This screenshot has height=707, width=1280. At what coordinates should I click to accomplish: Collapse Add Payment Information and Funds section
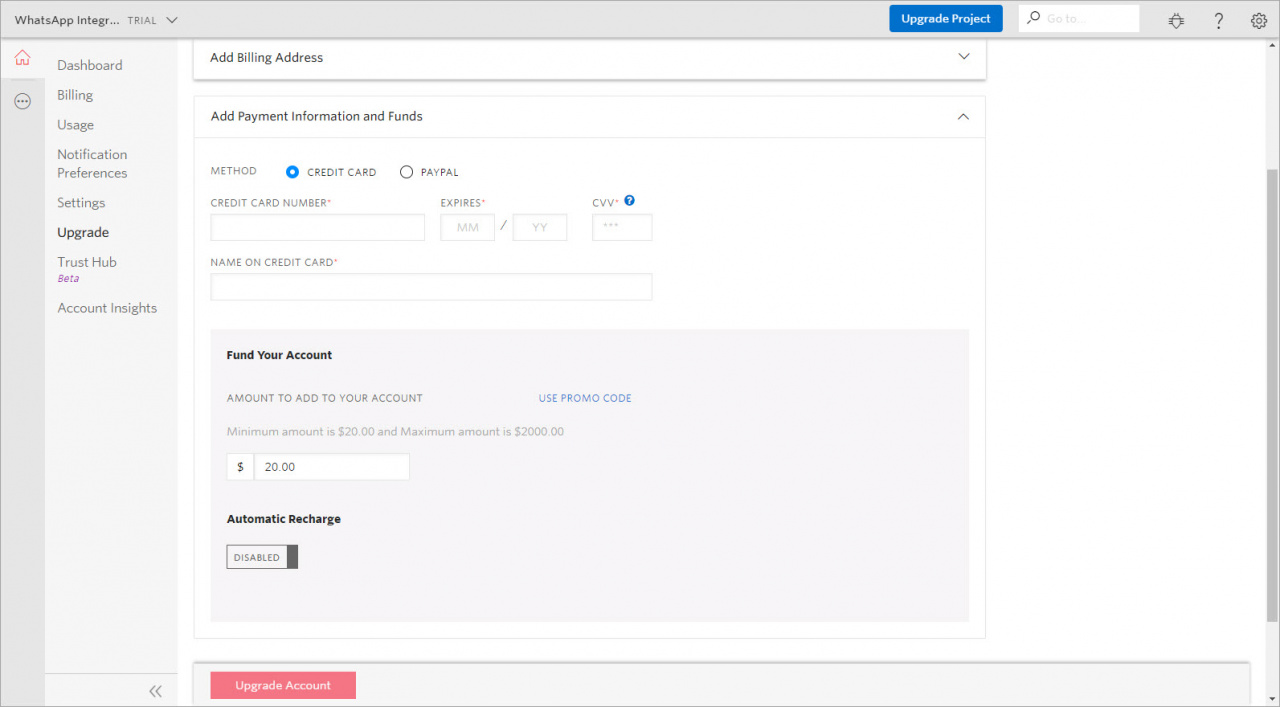click(963, 116)
